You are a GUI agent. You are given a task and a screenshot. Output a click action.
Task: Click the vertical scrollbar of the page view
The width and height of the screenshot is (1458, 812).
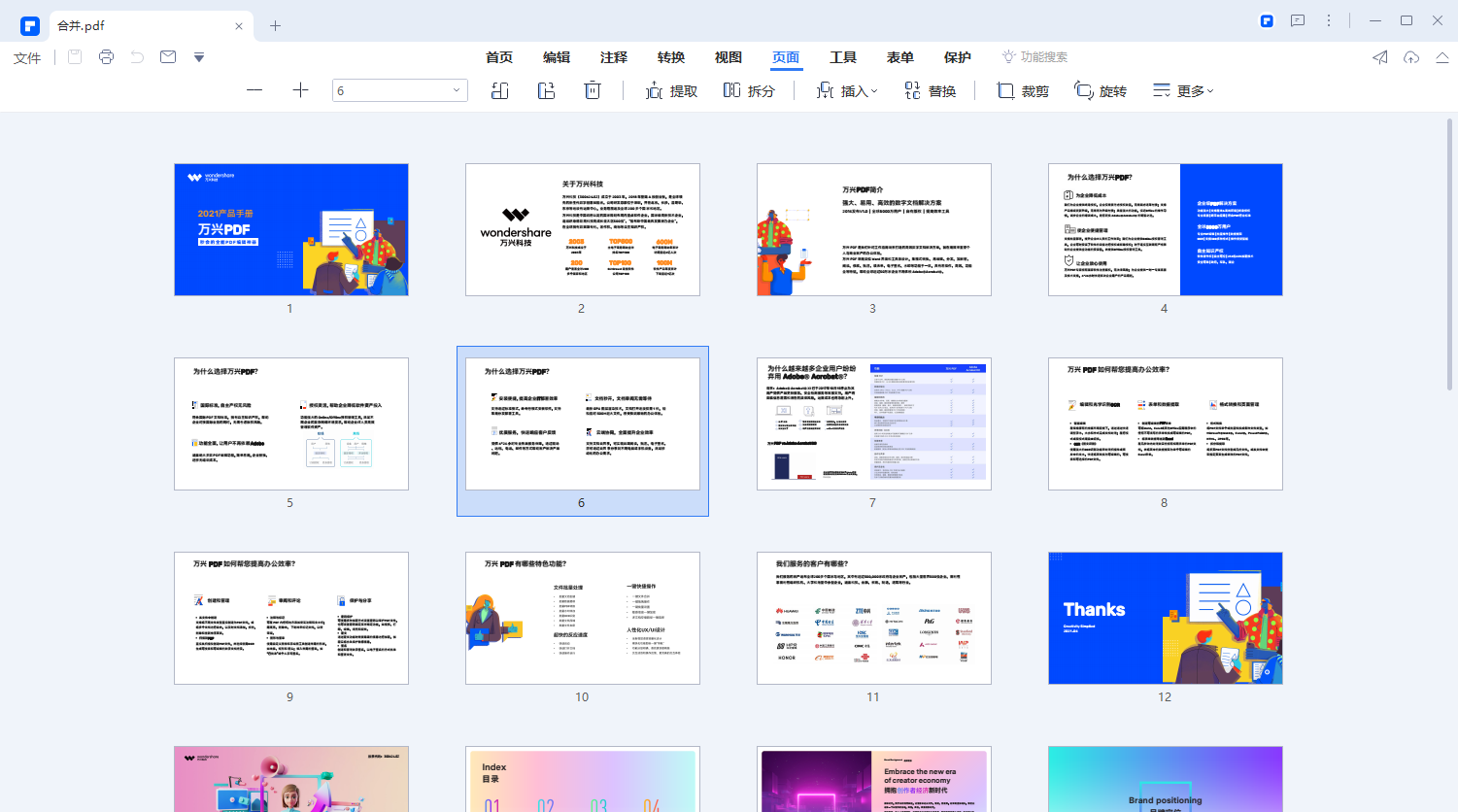tap(1450, 254)
